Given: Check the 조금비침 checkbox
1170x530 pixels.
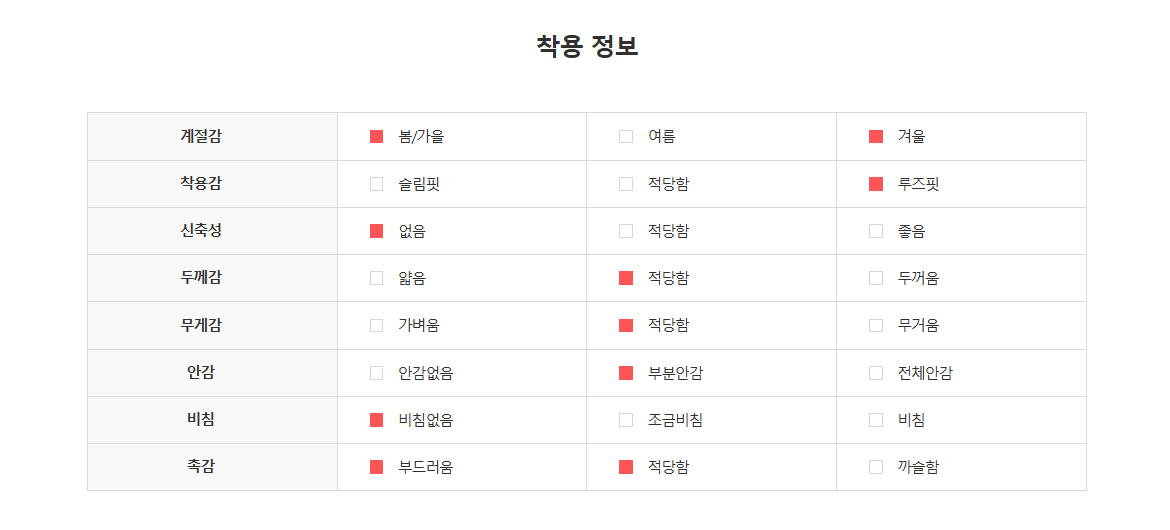Looking at the screenshot, I should tap(626, 420).
